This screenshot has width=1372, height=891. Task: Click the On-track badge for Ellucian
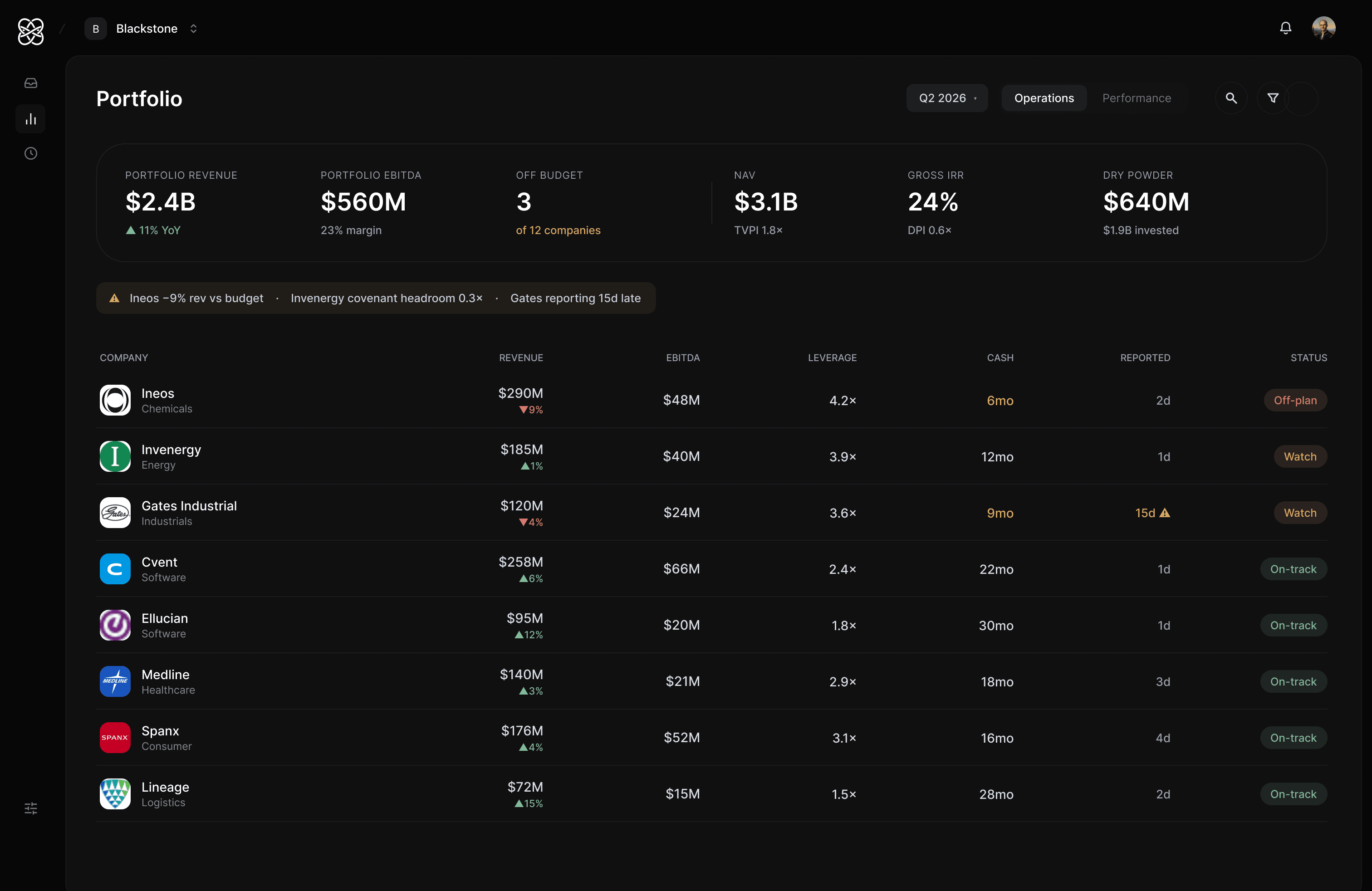click(x=1293, y=625)
